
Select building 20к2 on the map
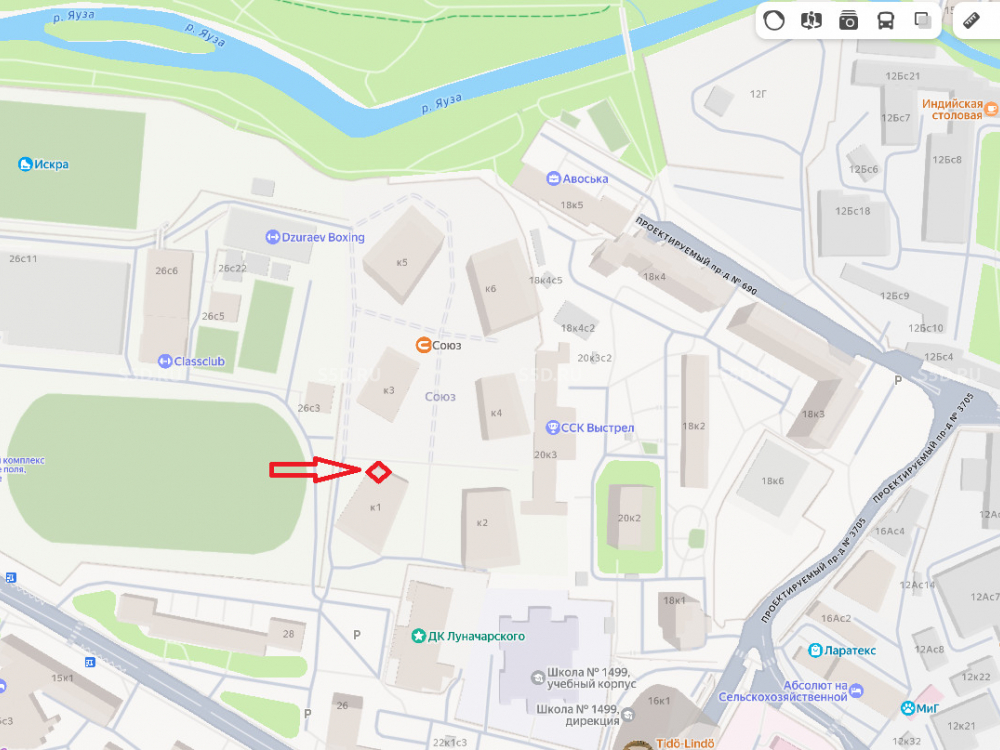point(630,517)
